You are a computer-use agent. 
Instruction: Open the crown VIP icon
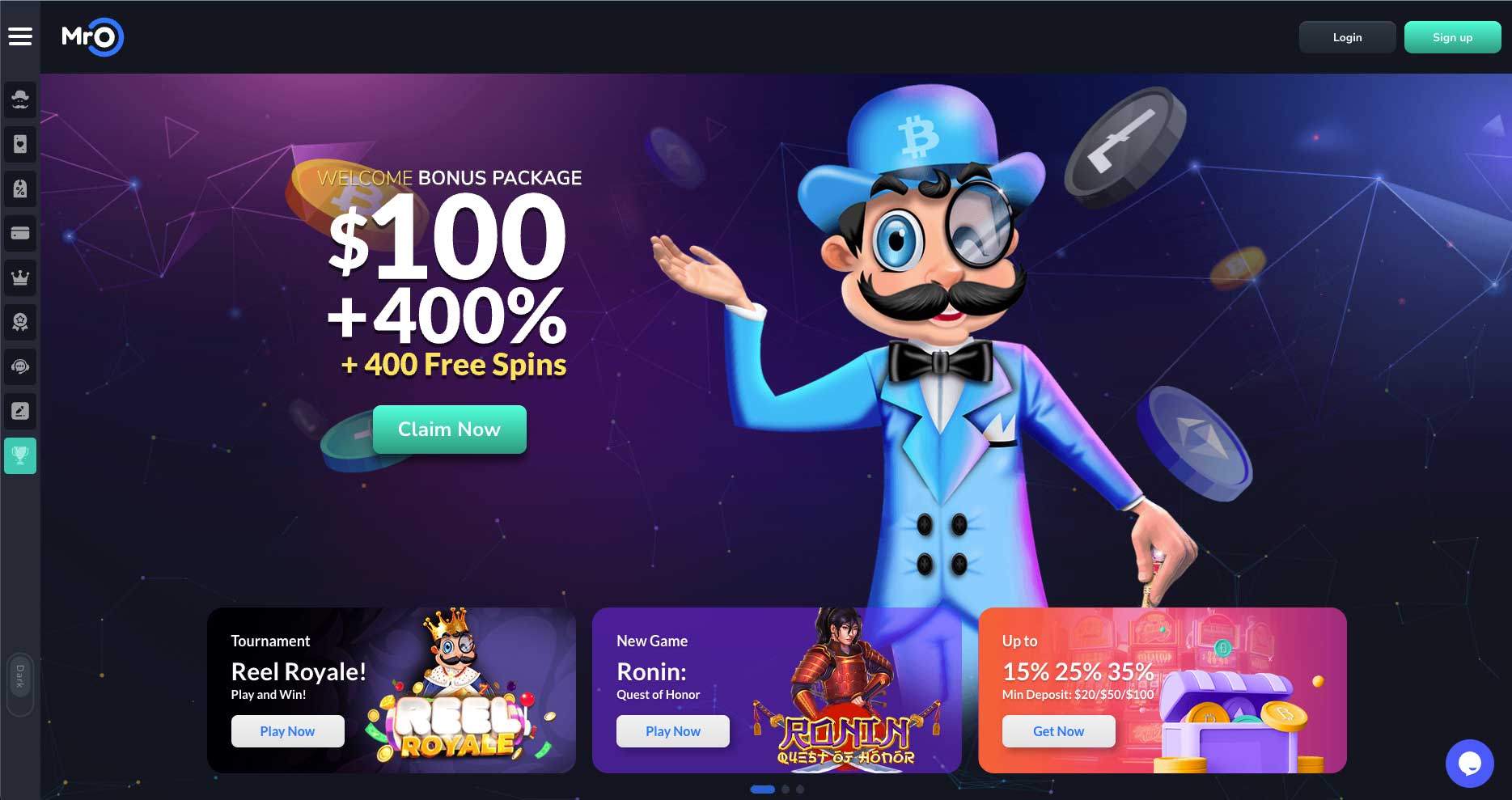20,277
